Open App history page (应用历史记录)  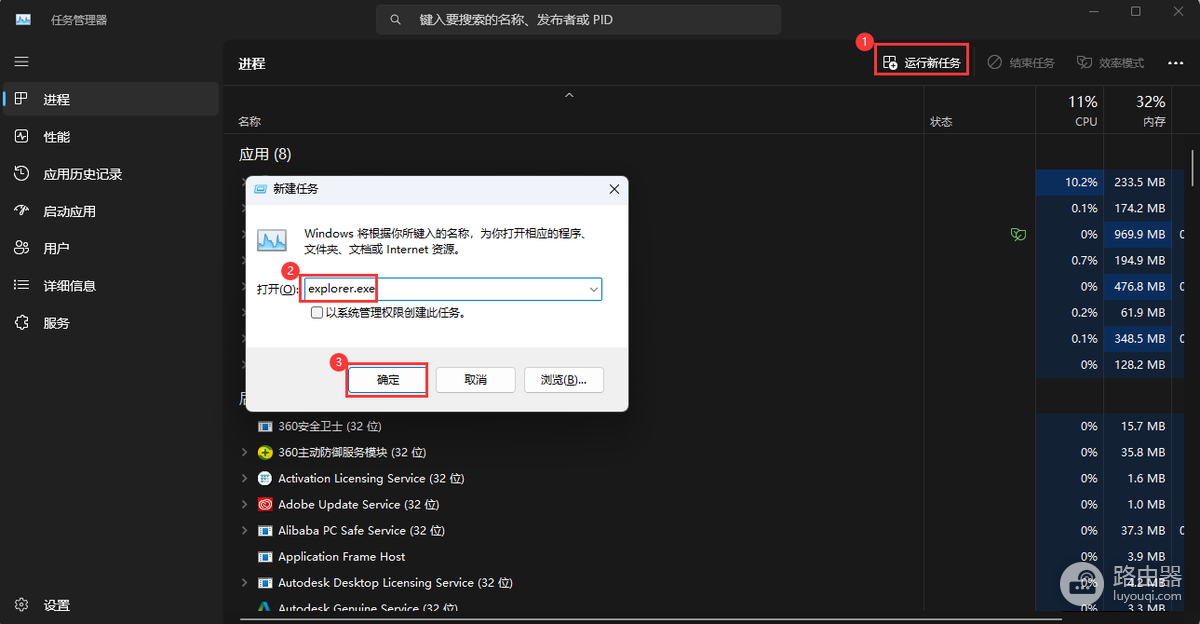click(111, 174)
